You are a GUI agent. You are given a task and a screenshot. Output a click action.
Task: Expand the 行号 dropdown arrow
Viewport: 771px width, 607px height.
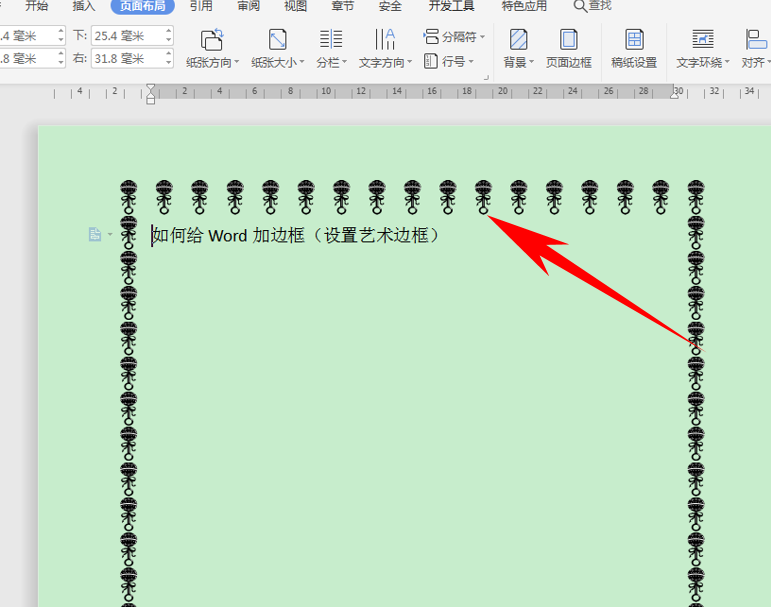pyautogui.click(x=471, y=62)
